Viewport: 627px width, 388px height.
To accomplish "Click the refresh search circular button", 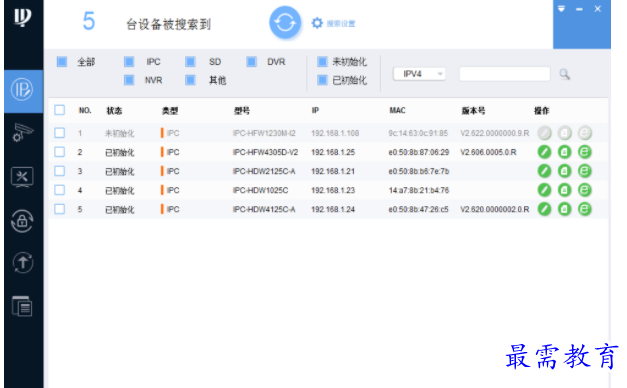I will (285, 23).
